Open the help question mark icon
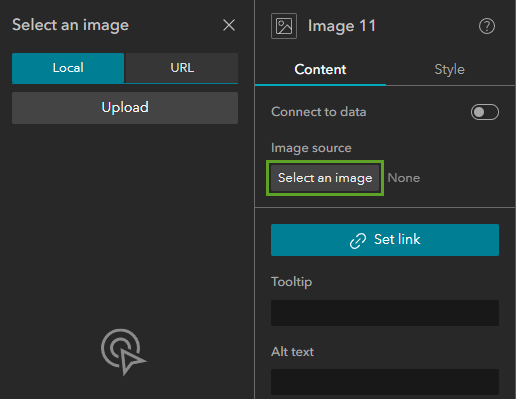Image resolution: width=516 pixels, height=399 pixels. [x=487, y=26]
